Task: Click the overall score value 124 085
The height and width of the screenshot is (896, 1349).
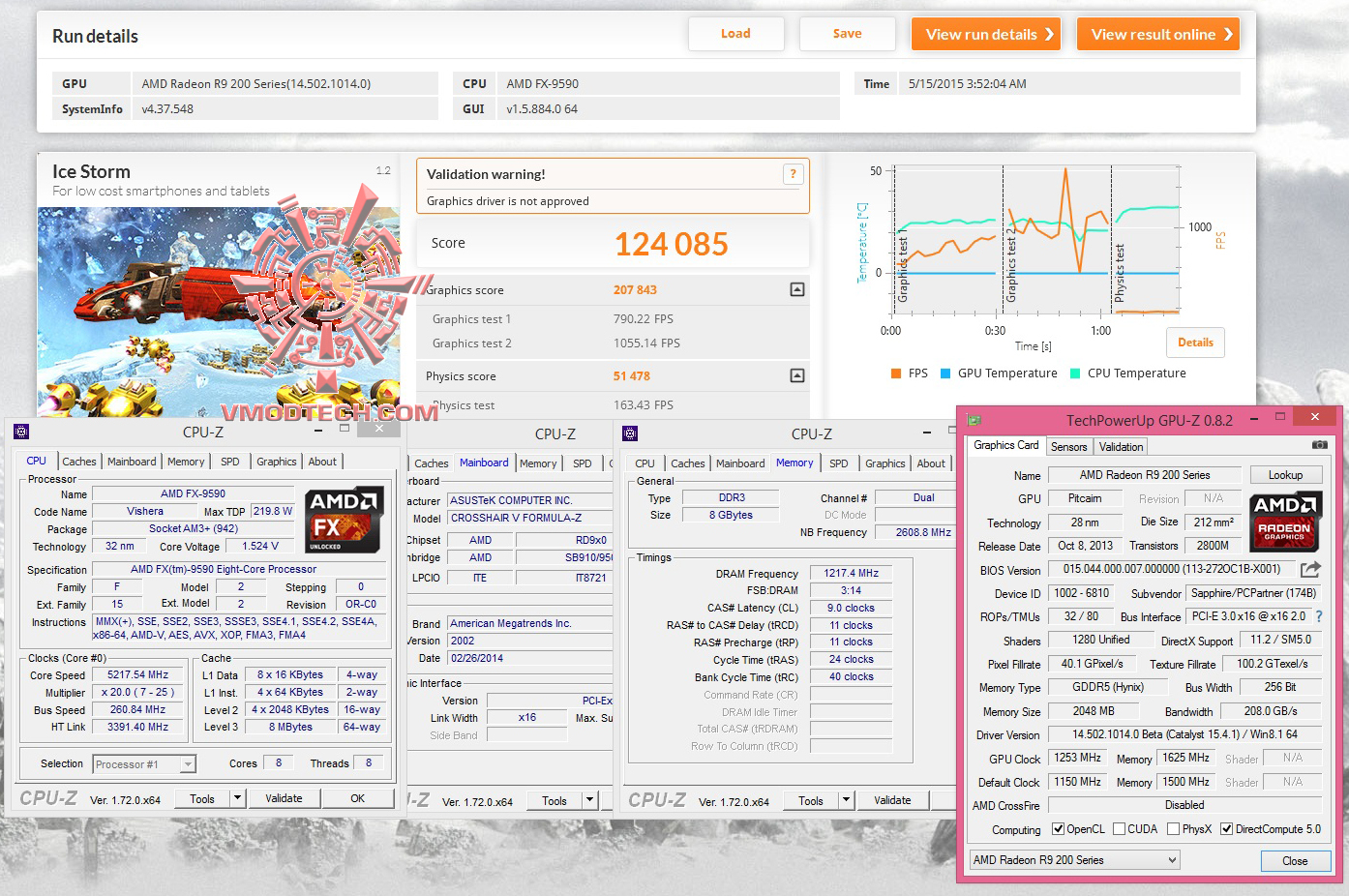Action: coord(672,244)
